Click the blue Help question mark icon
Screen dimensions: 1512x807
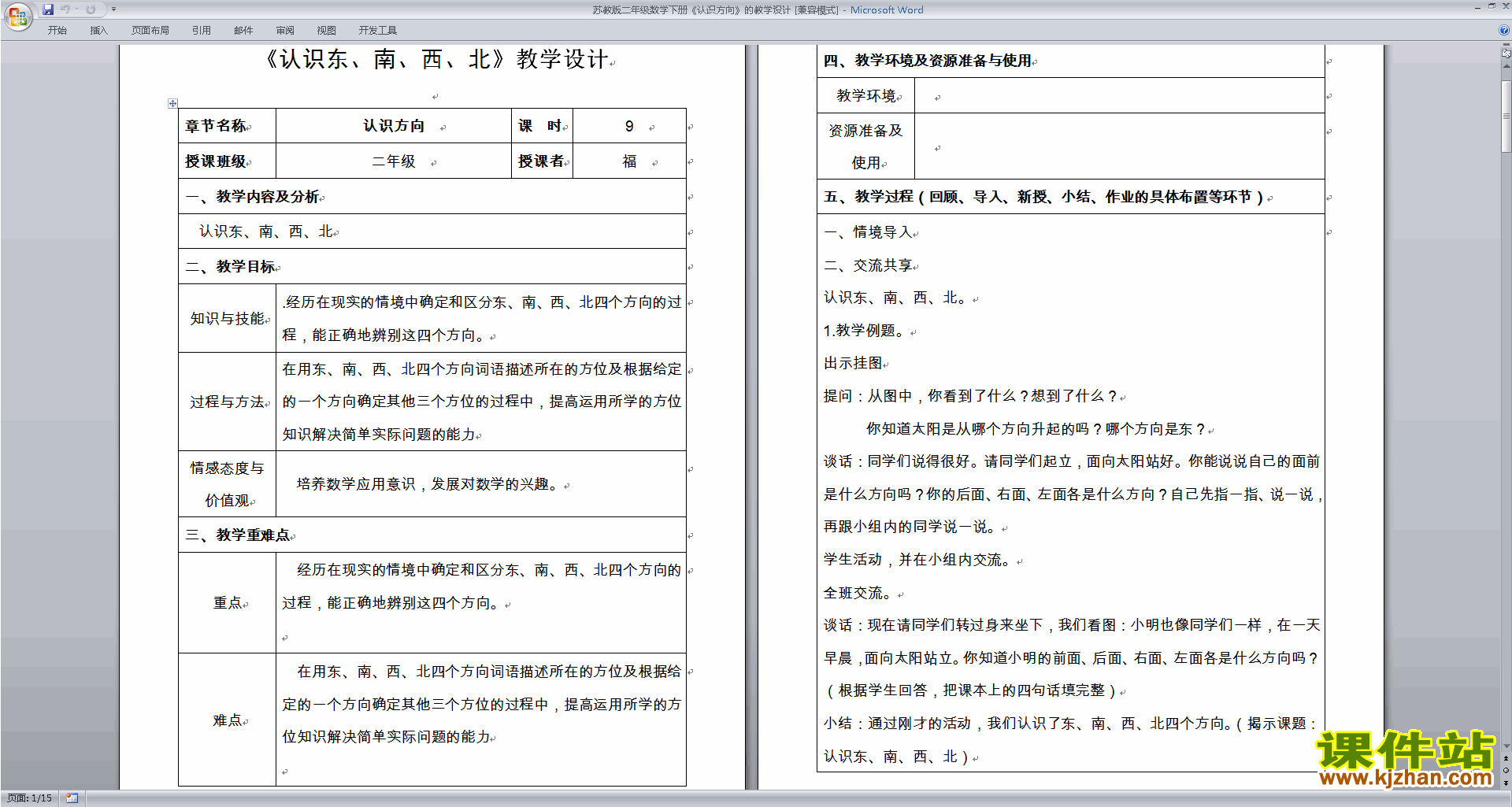coord(1504,30)
